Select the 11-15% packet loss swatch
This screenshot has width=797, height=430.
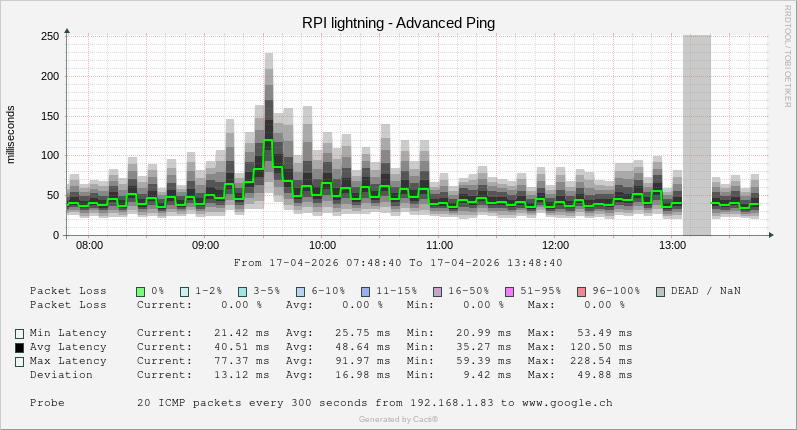[365, 291]
